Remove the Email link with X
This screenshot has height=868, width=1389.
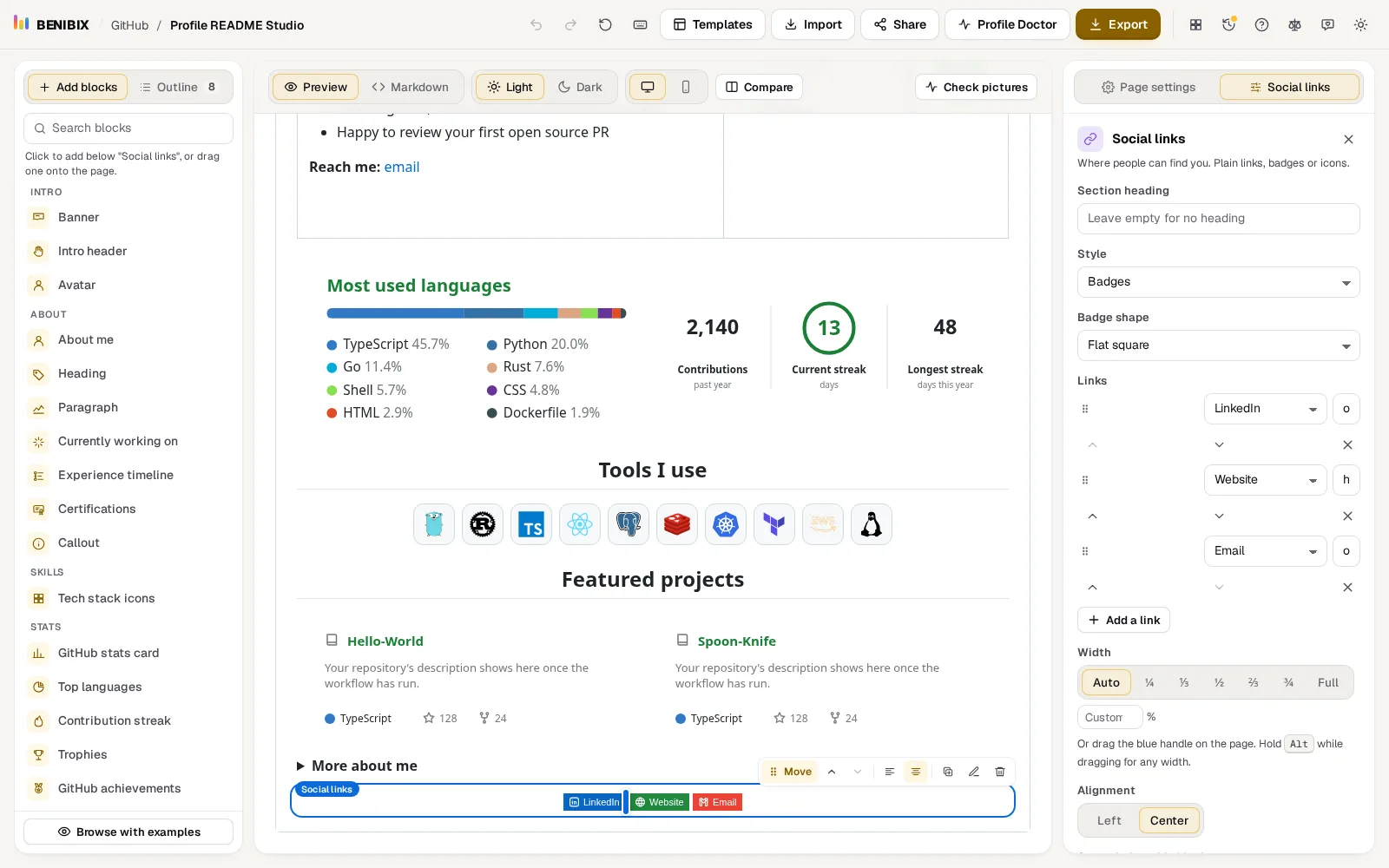(1347, 587)
